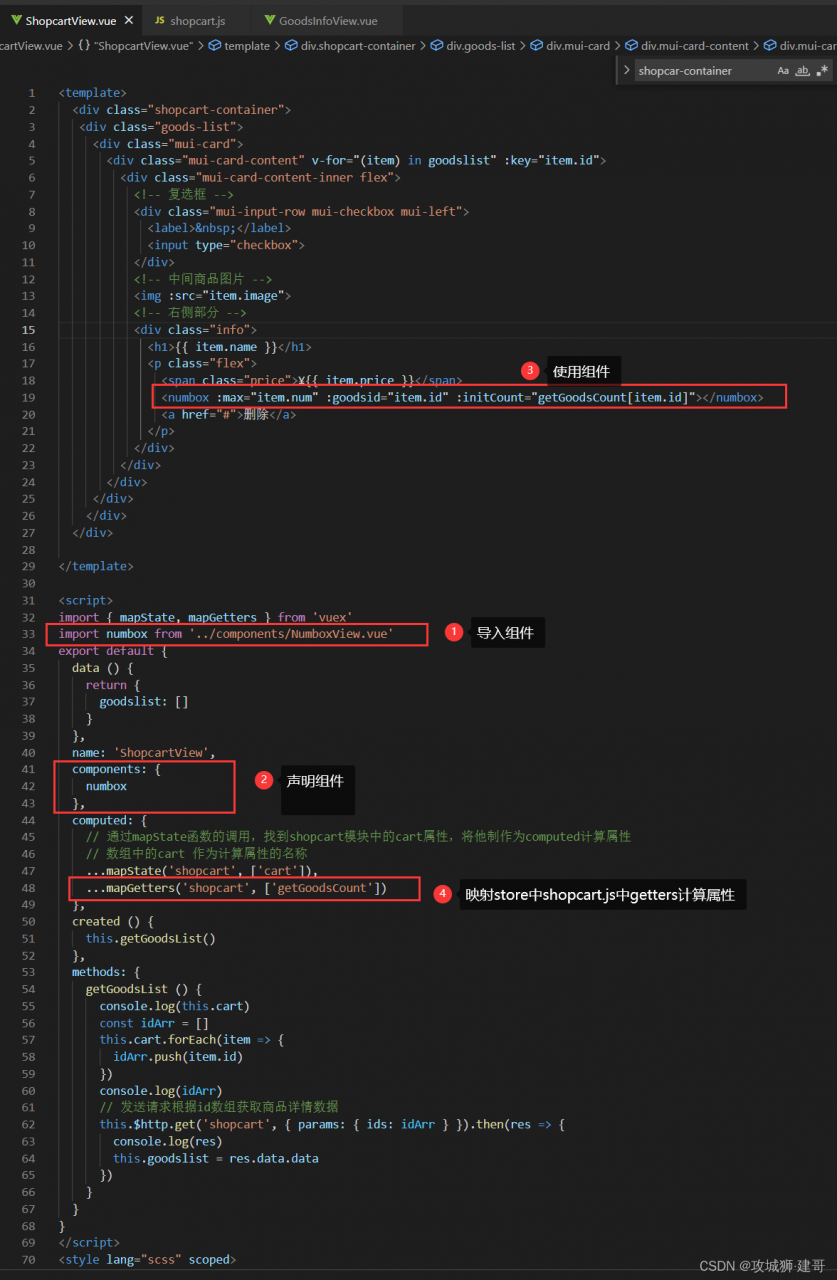Click the console.log(this.cart) line
This screenshot has height=1280, width=837.
174,1006
